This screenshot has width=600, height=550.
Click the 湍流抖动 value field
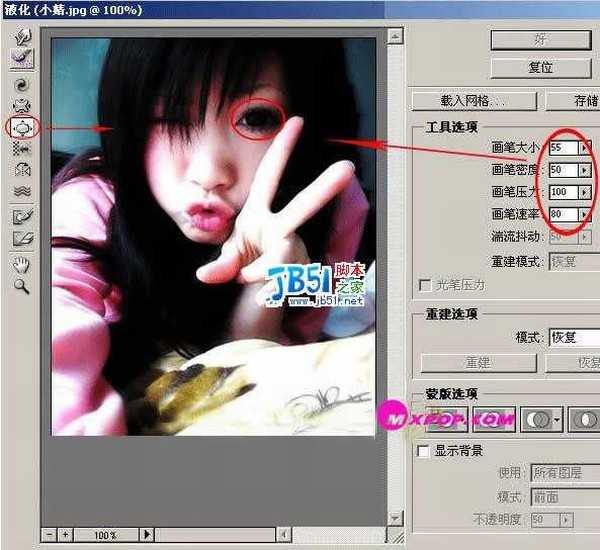pos(563,237)
